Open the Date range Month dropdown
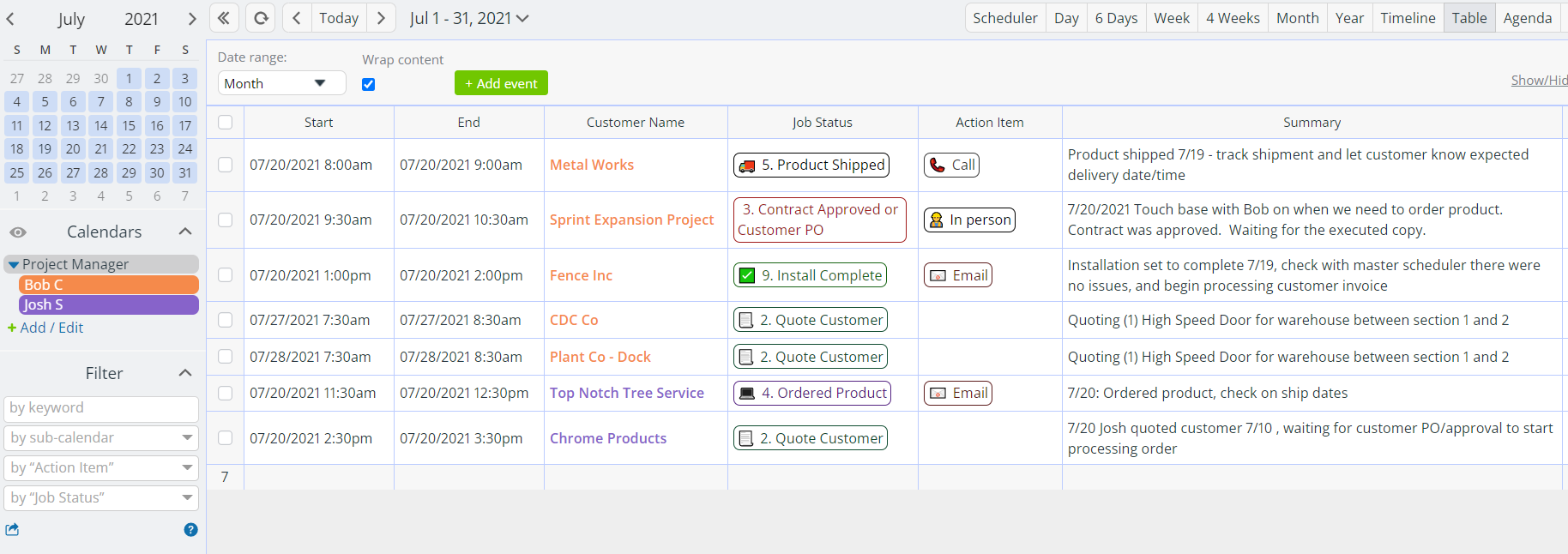This screenshot has height=554, width=1568. 282,83
